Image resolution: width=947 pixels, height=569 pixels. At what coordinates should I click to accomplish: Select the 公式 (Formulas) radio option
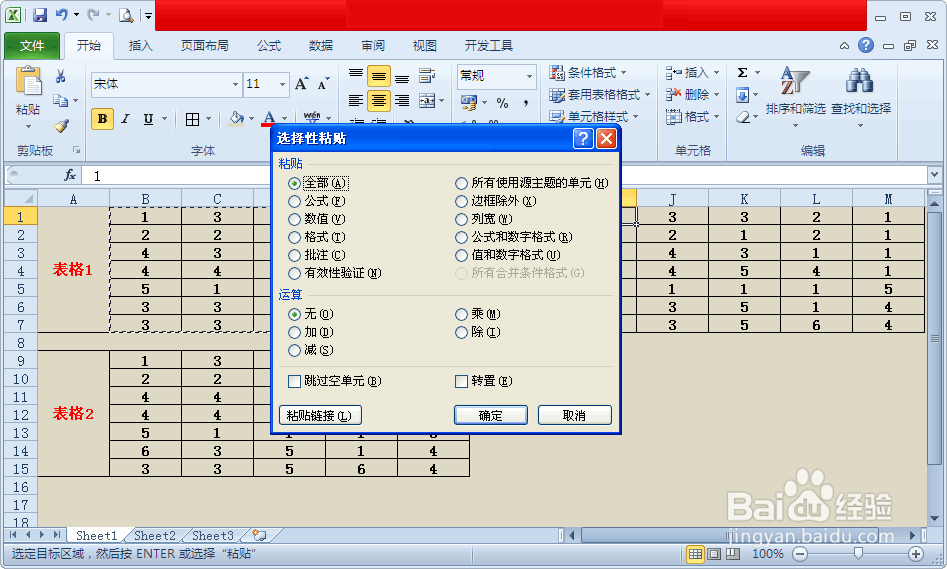pos(294,201)
